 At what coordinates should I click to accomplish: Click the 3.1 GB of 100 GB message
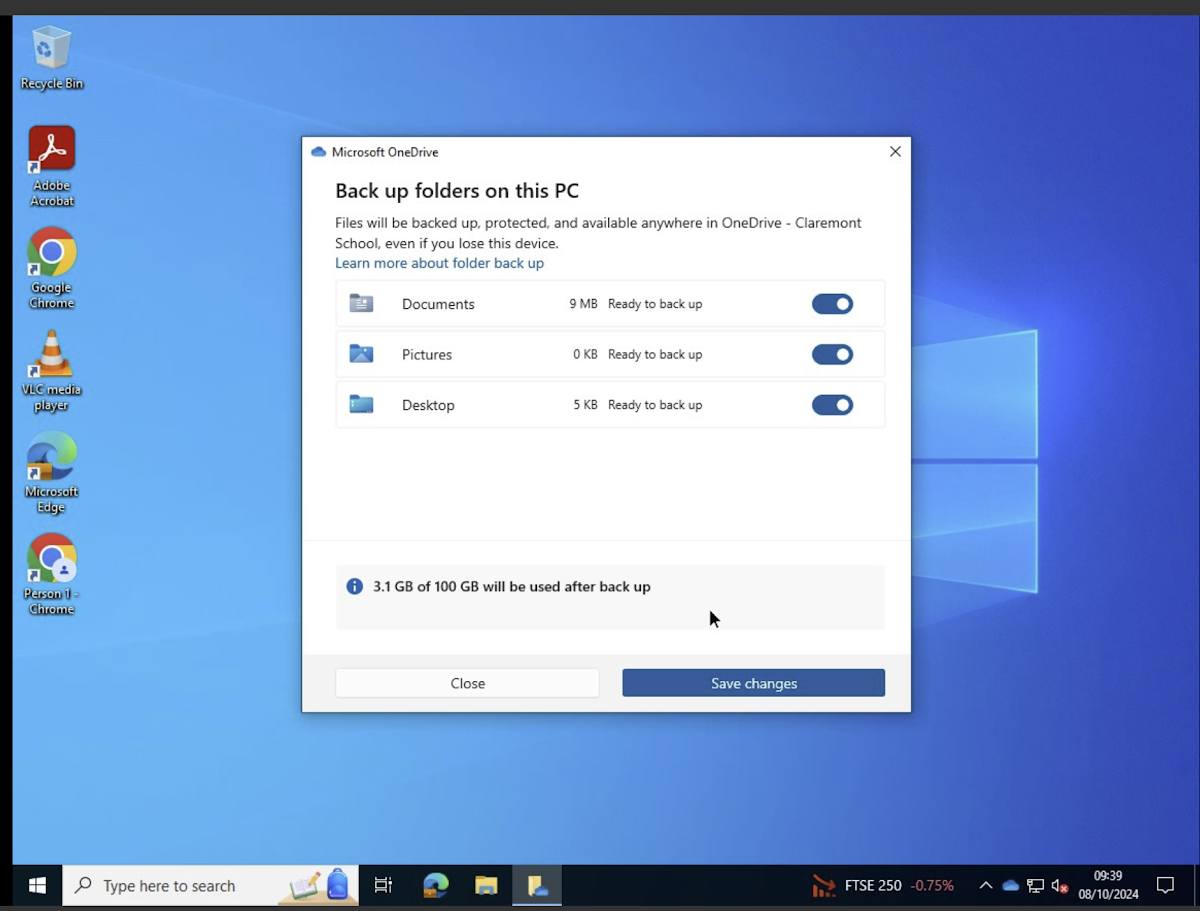[x=511, y=587]
